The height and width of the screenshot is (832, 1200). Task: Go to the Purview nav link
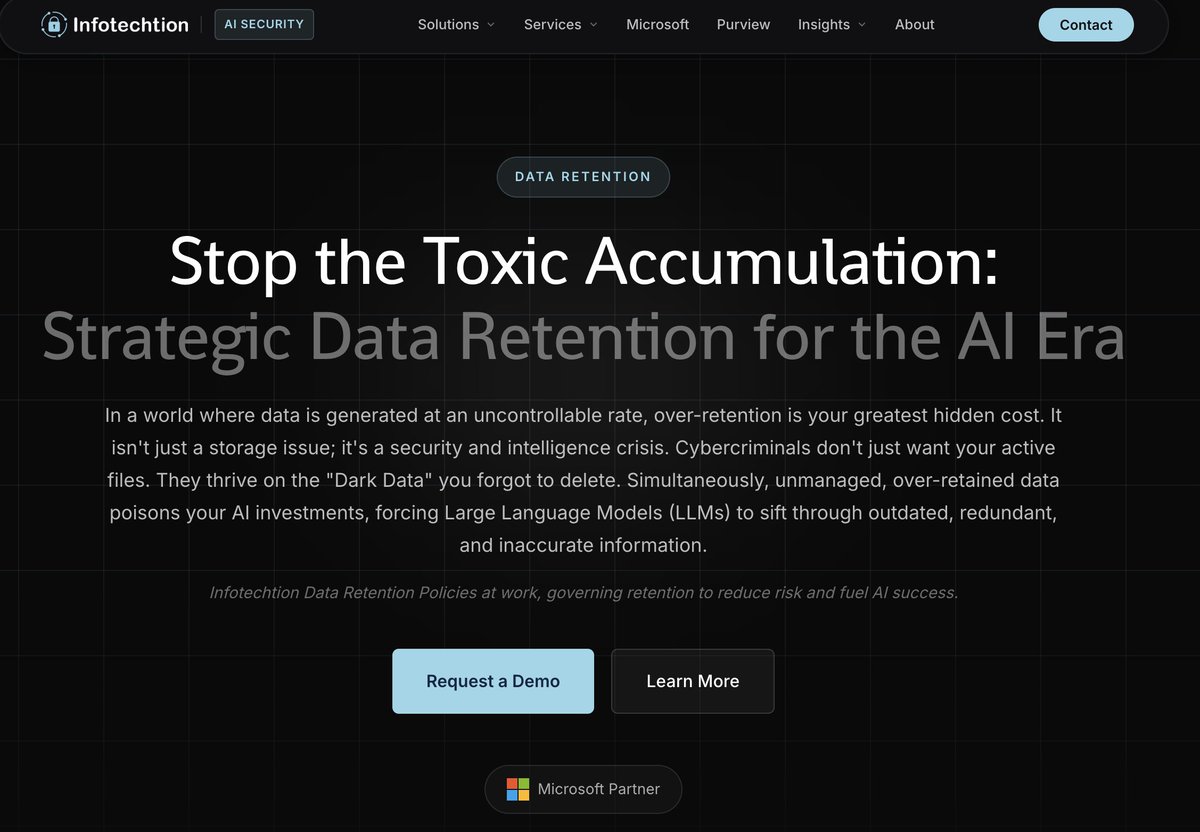click(x=743, y=24)
